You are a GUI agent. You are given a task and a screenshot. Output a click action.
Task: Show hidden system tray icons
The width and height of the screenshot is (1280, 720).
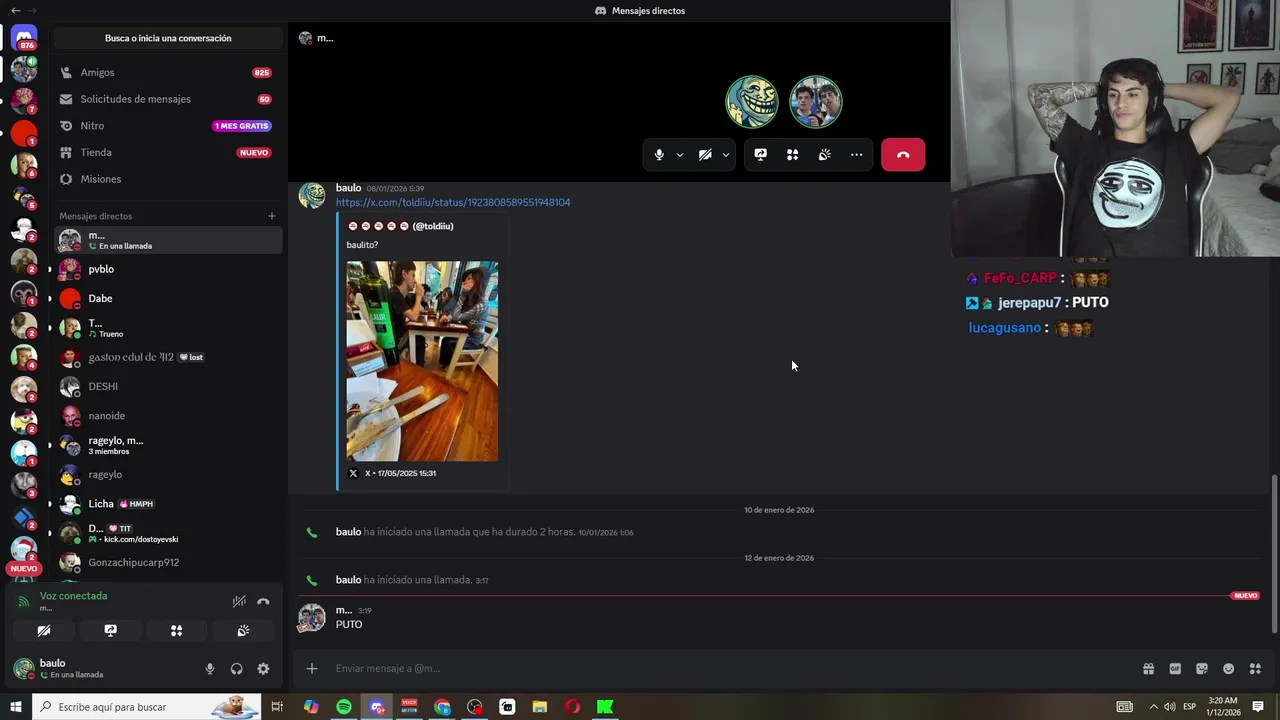click(x=1153, y=707)
